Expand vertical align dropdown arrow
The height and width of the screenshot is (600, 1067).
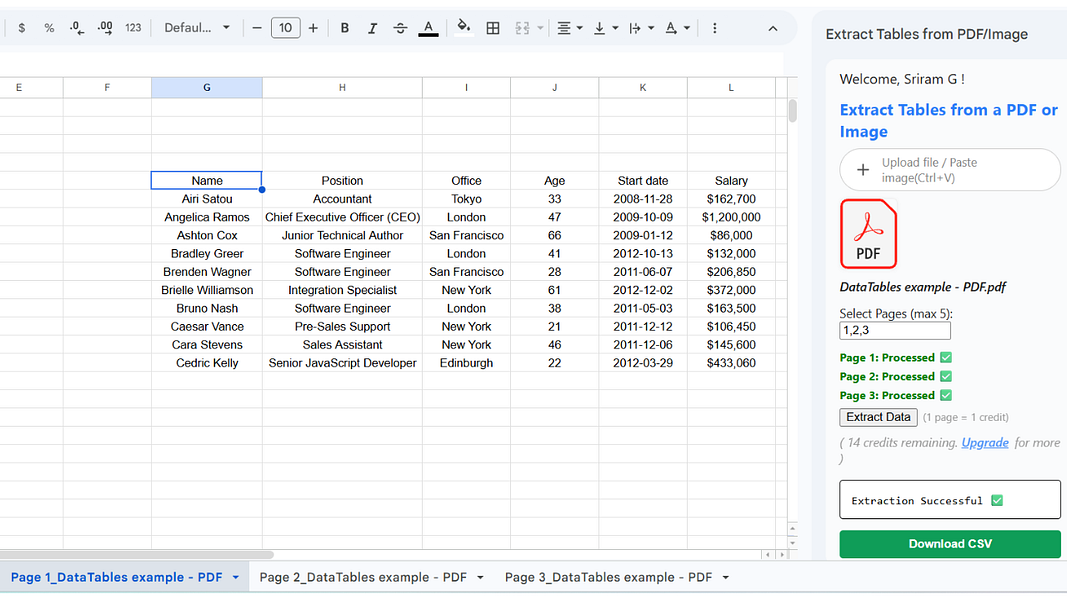pos(615,28)
